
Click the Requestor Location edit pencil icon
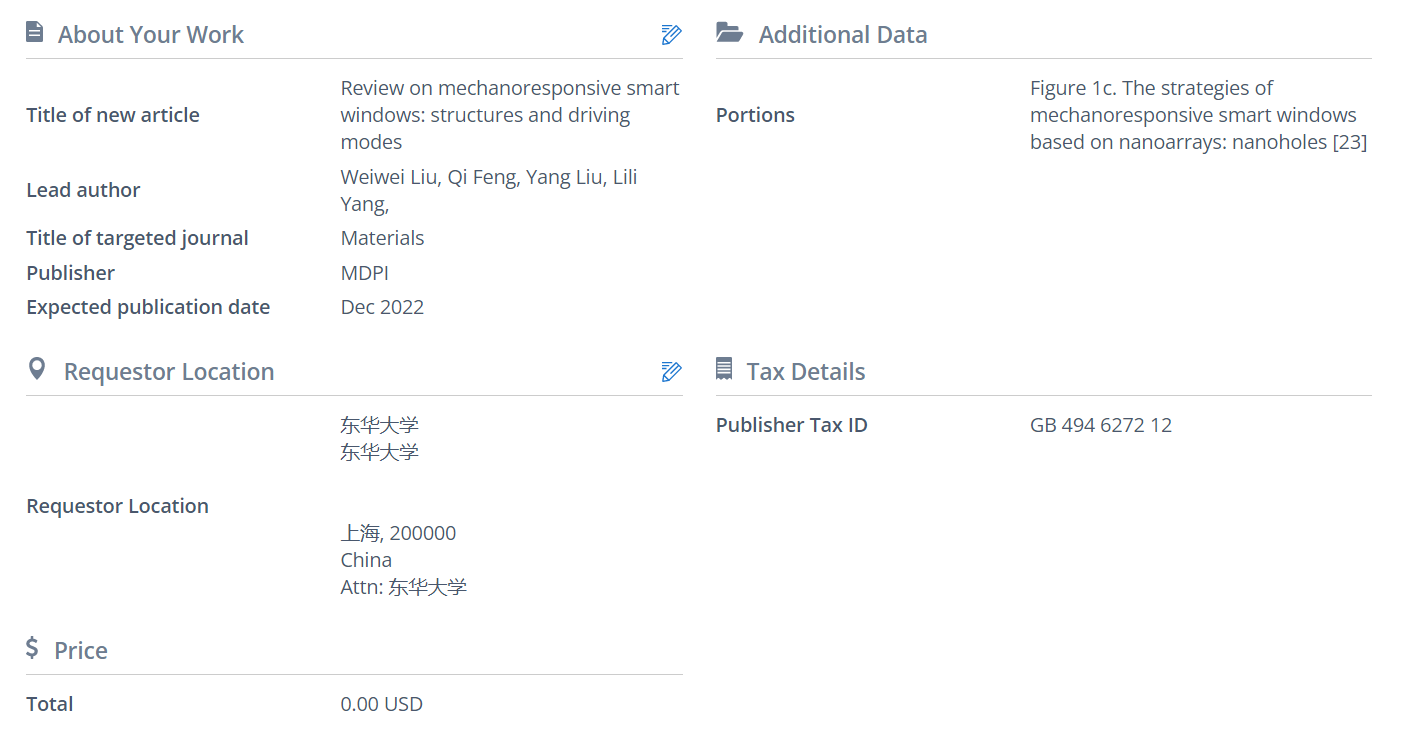[x=671, y=372]
